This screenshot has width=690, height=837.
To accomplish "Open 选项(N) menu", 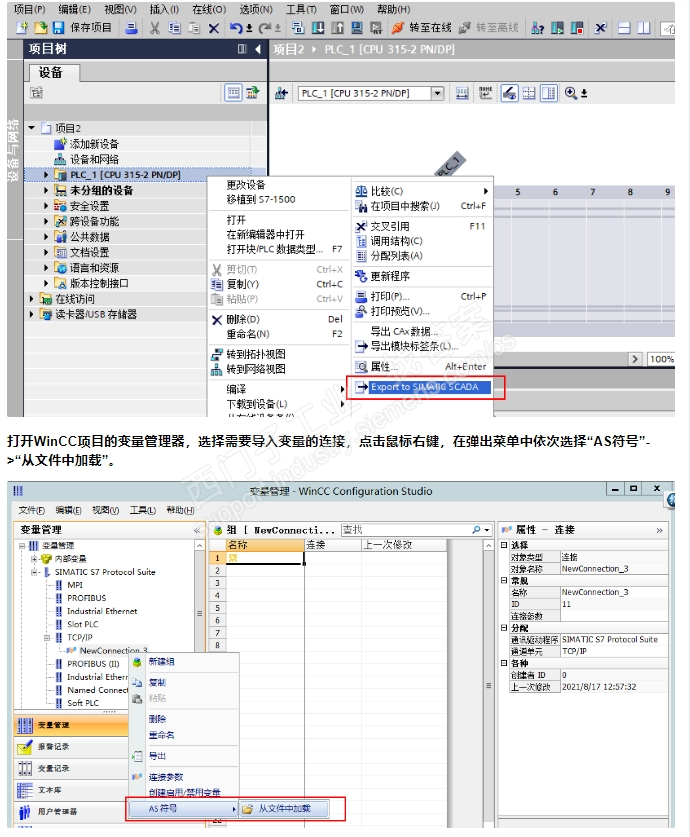I will (256, 9).
